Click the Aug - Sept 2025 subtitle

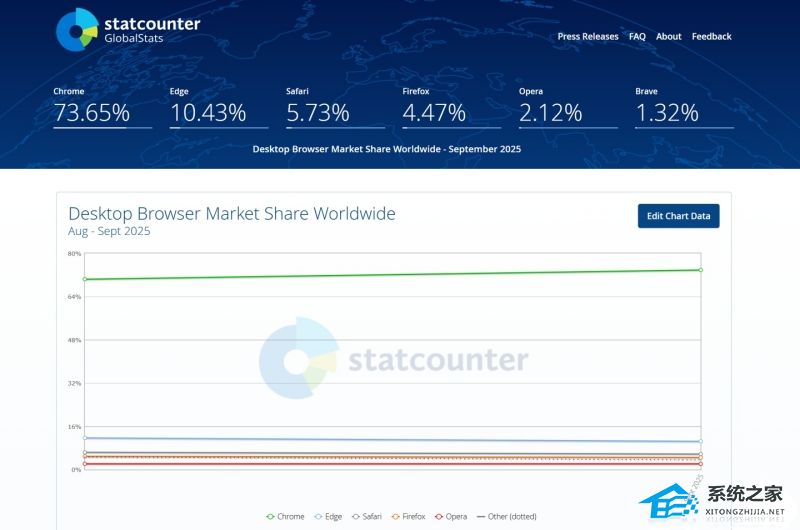[x=109, y=231]
